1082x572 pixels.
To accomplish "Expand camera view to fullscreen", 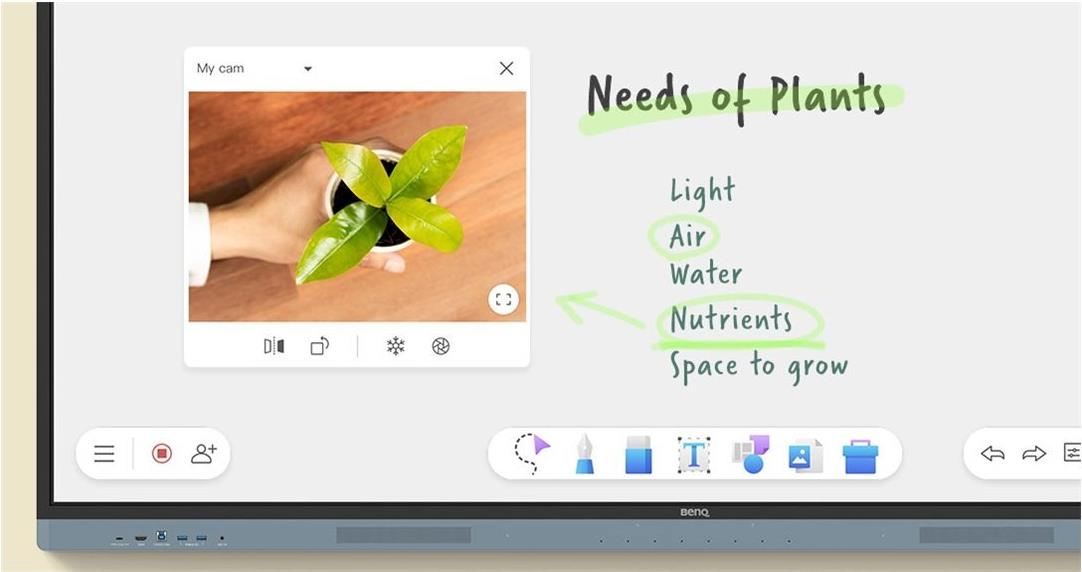I will [503, 299].
